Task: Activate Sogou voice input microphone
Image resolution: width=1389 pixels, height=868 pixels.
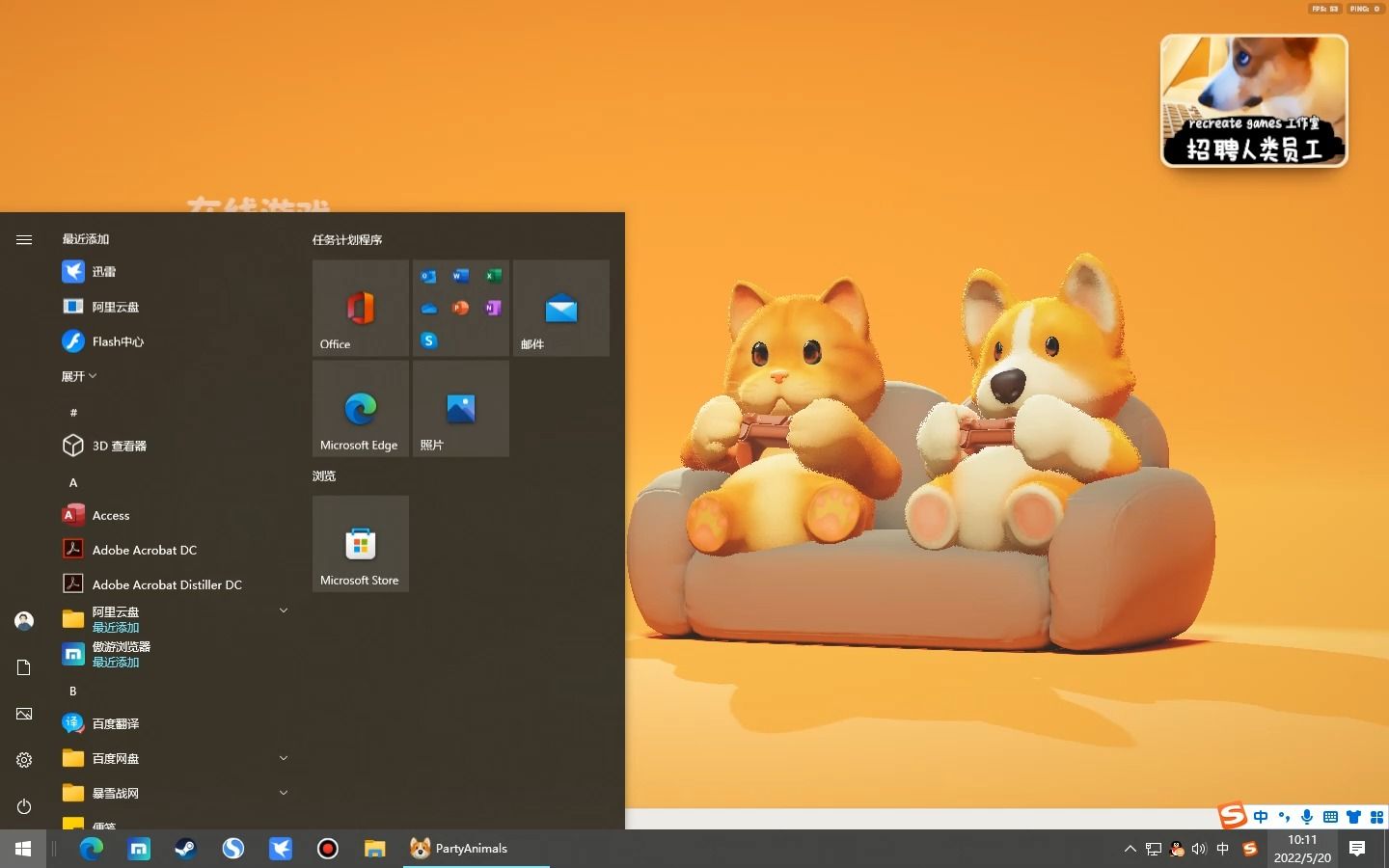Action: tap(1307, 817)
